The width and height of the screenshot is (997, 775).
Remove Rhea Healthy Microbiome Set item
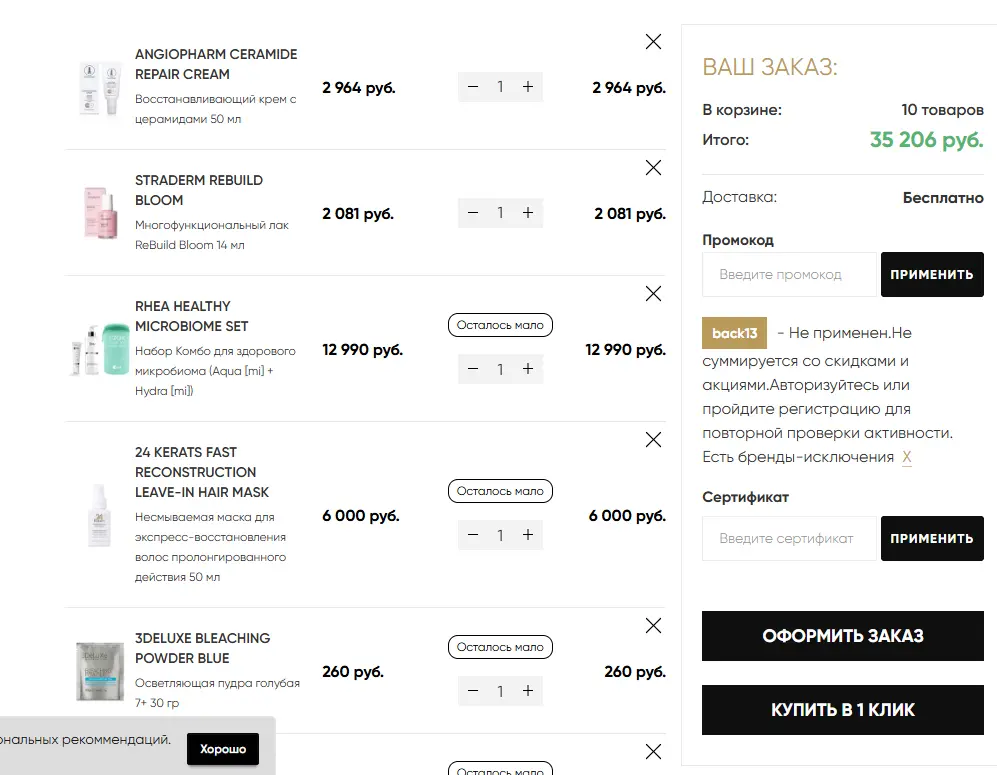tap(653, 293)
